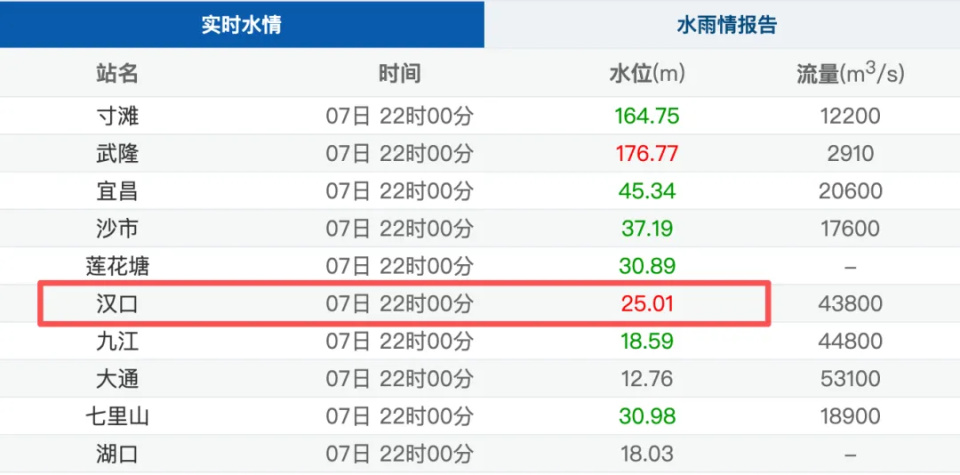Click the 站名 column header
The image size is (960, 475).
[x=117, y=74]
